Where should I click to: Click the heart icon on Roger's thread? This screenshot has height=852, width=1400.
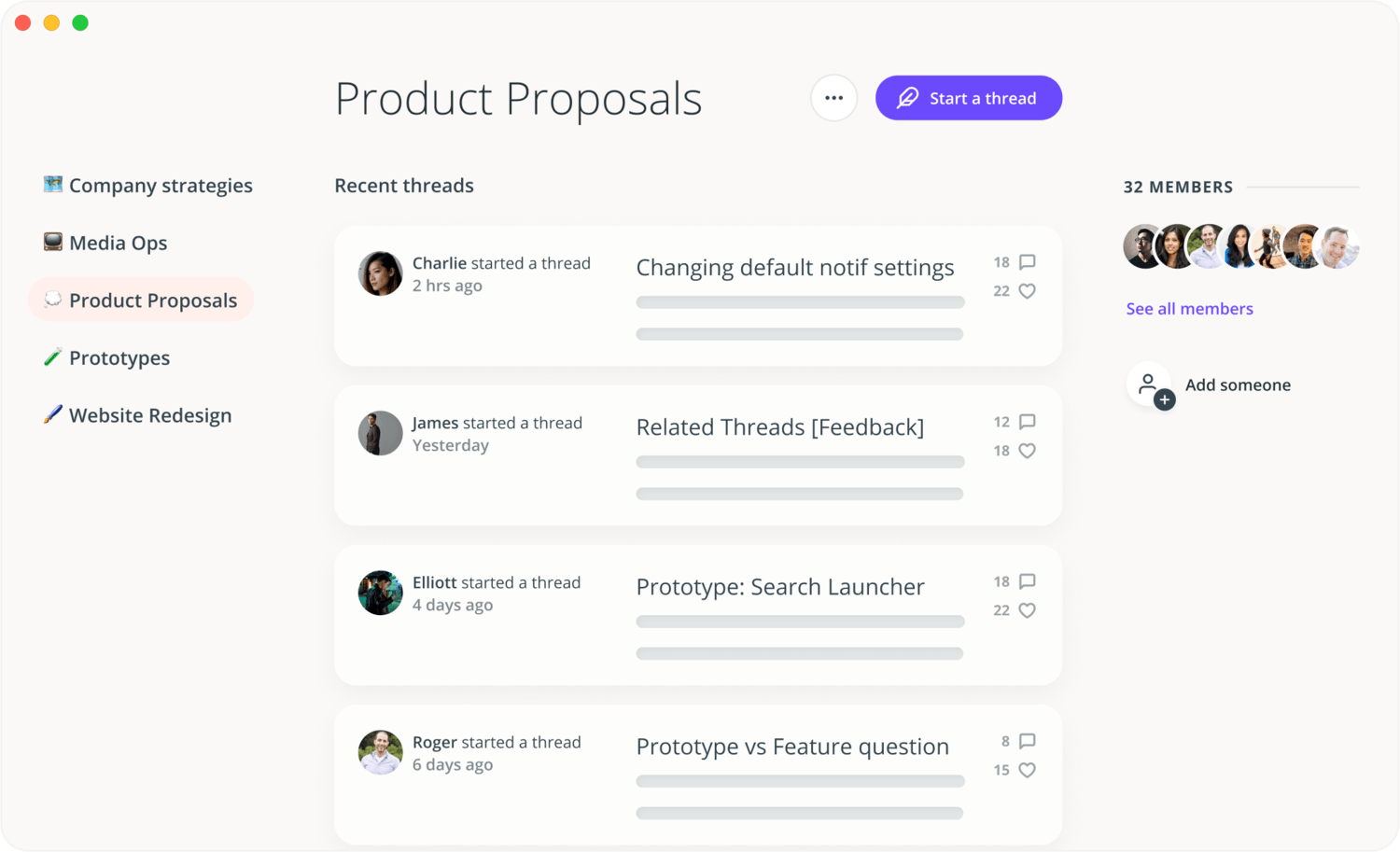[1027, 770]
